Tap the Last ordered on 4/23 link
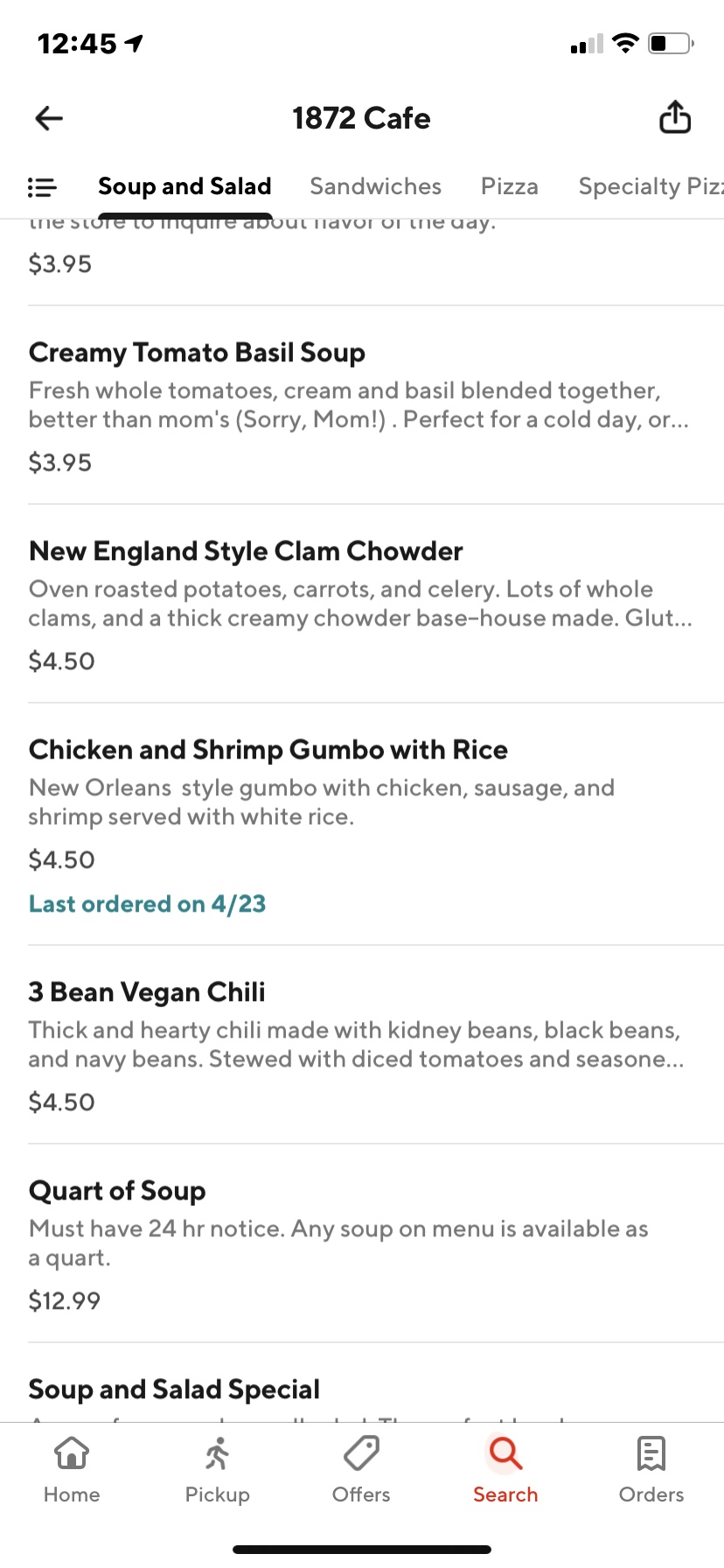The image size is (724, 1568). coord(147,904)
